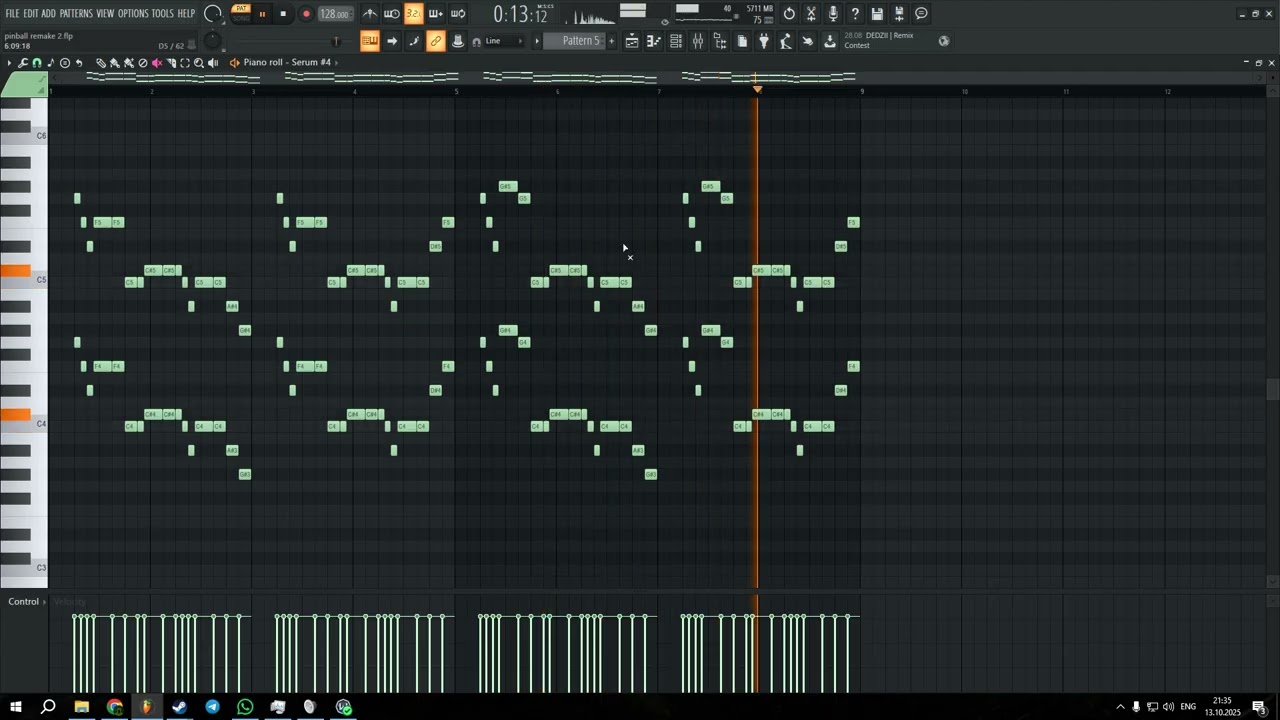Select the Select marquee tool
The width and height of the screenshot is (1280, 720).
185,62
